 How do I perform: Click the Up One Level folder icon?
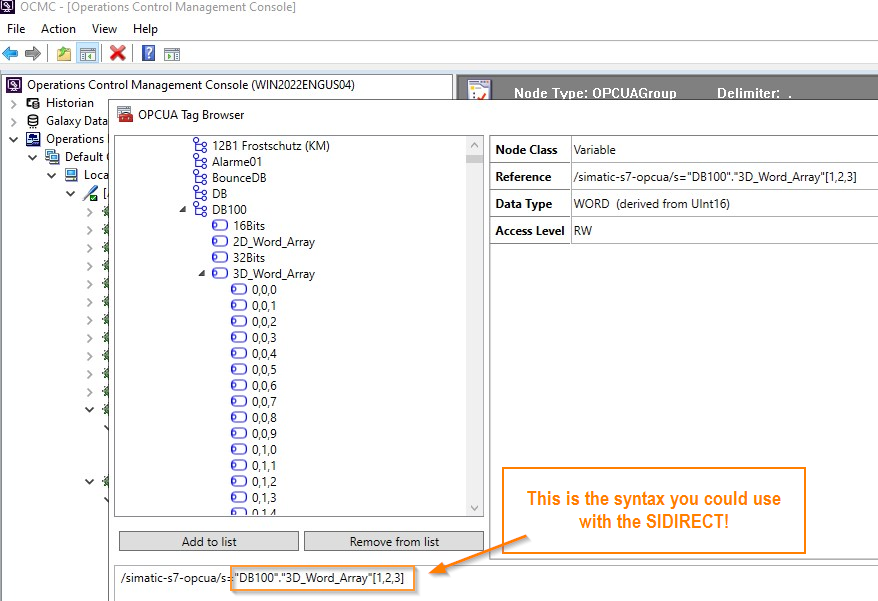pyautogui.click(x=64, y=54)
